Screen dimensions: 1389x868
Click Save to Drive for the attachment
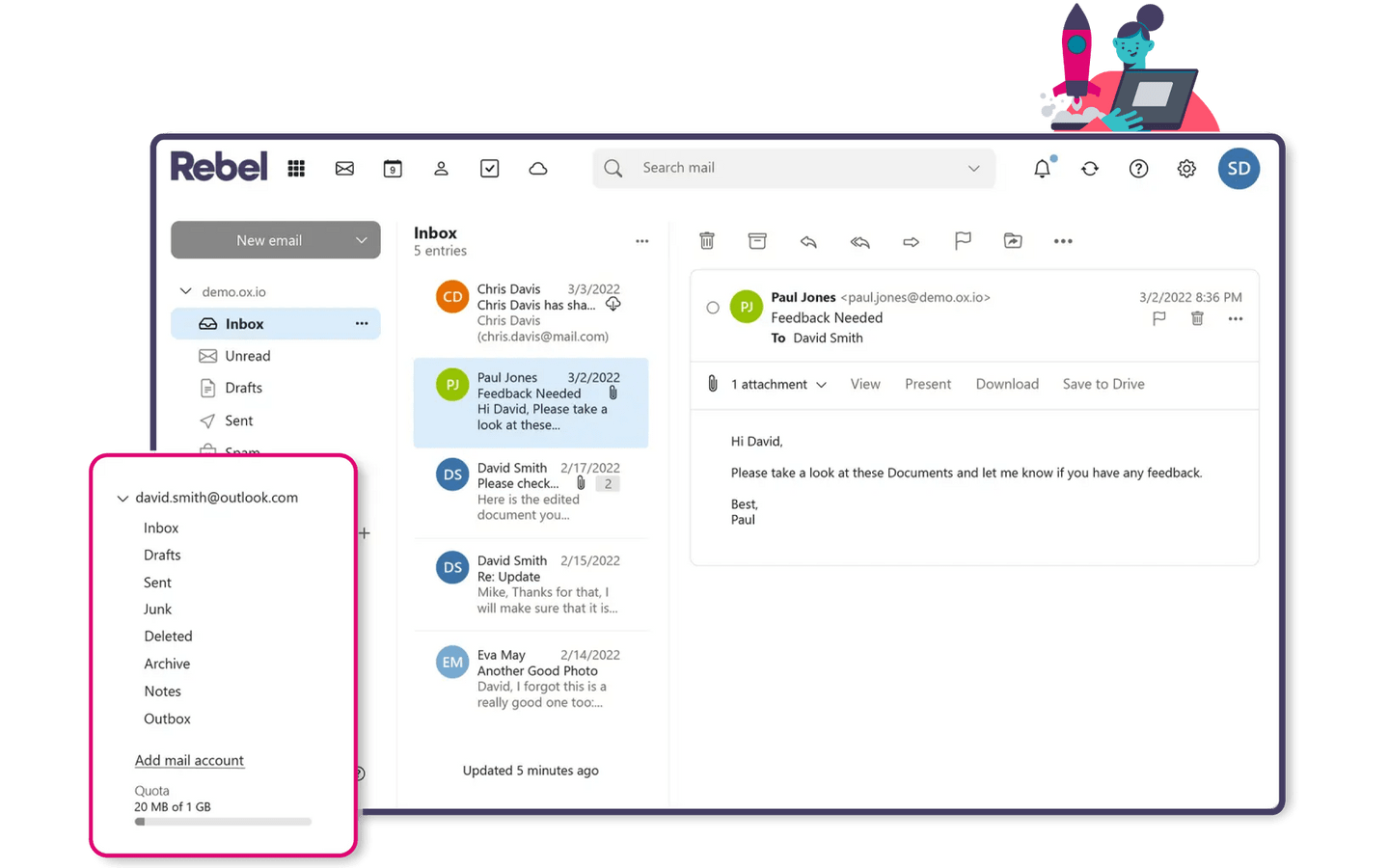coord(1103,384)
